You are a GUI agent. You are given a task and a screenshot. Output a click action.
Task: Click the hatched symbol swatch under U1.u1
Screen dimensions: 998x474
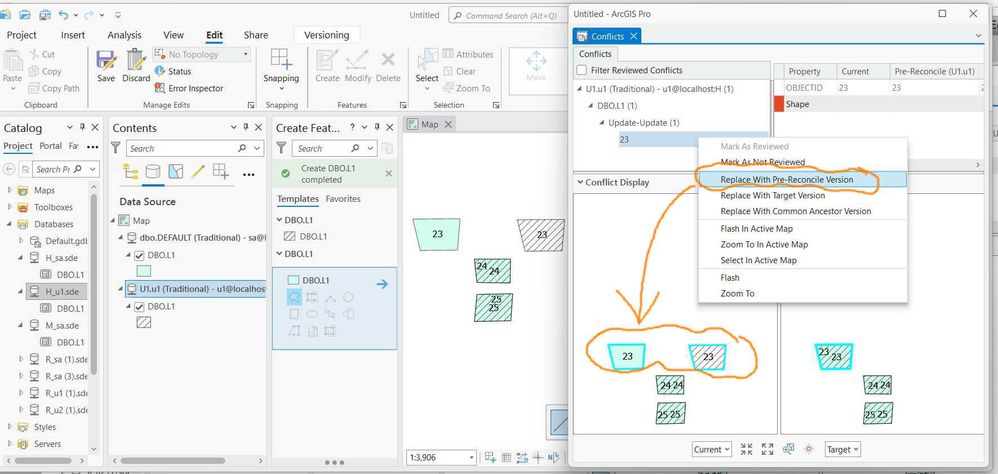coord(144,323)
